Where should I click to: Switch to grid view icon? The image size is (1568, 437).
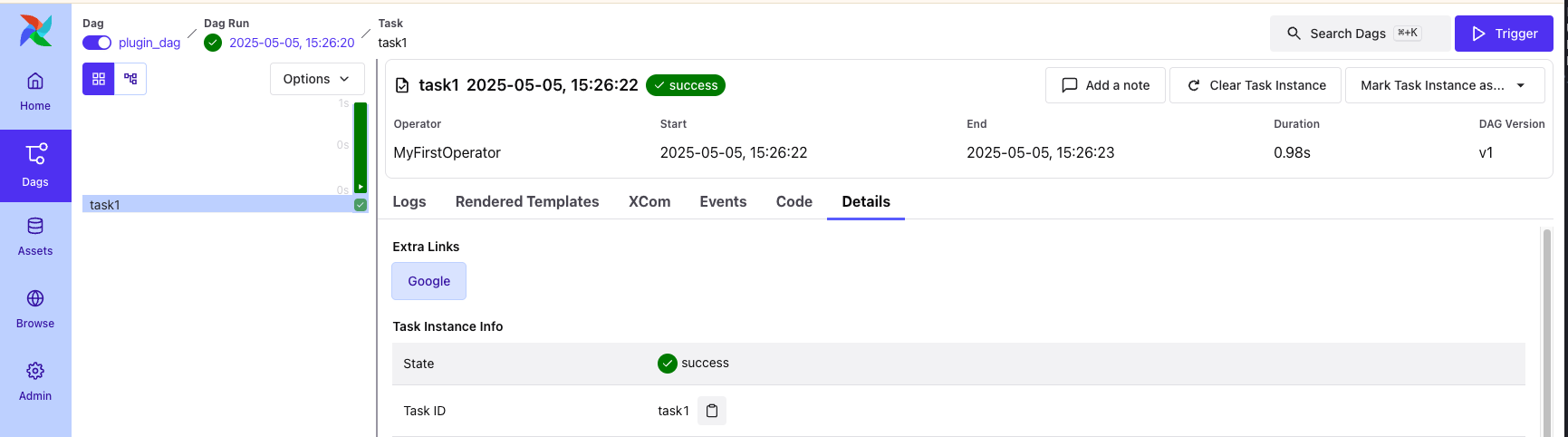[x=99, y=79]
